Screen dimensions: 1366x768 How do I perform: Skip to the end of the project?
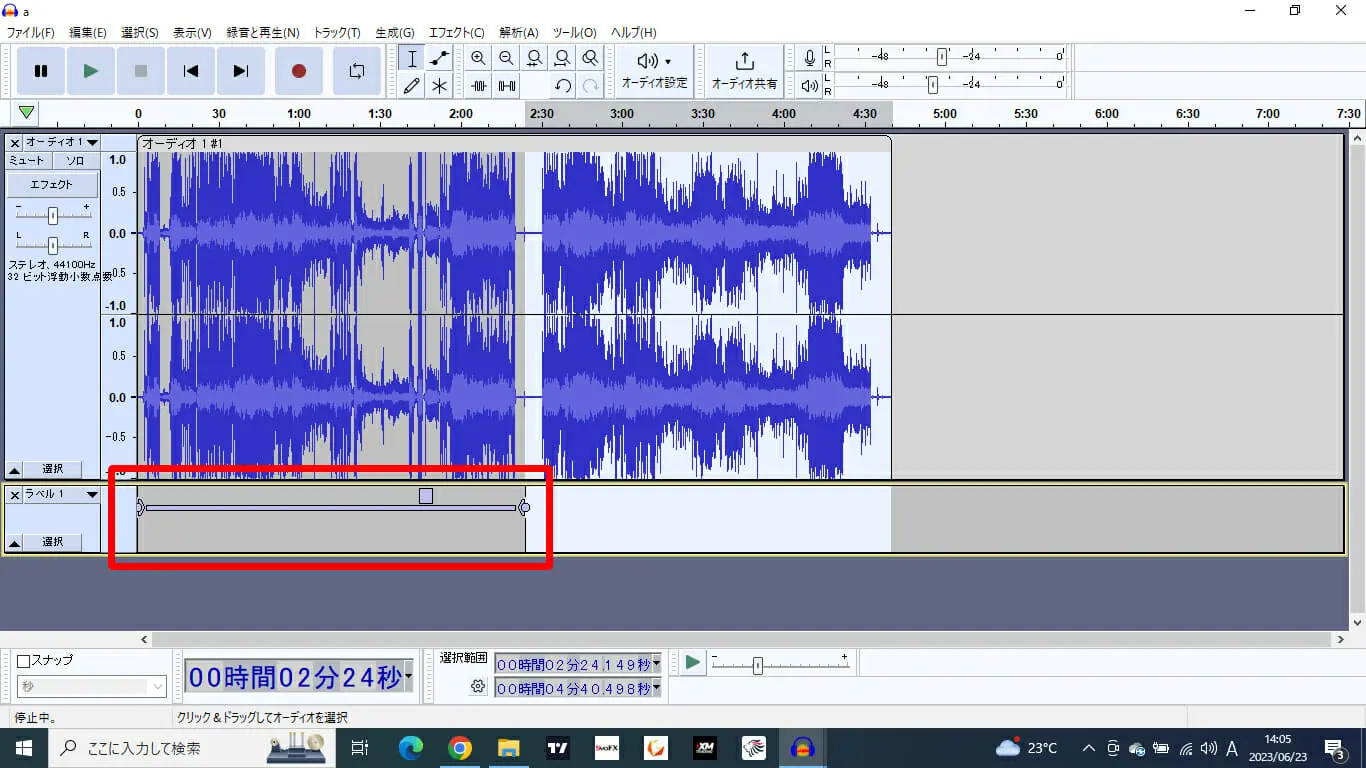241,71
